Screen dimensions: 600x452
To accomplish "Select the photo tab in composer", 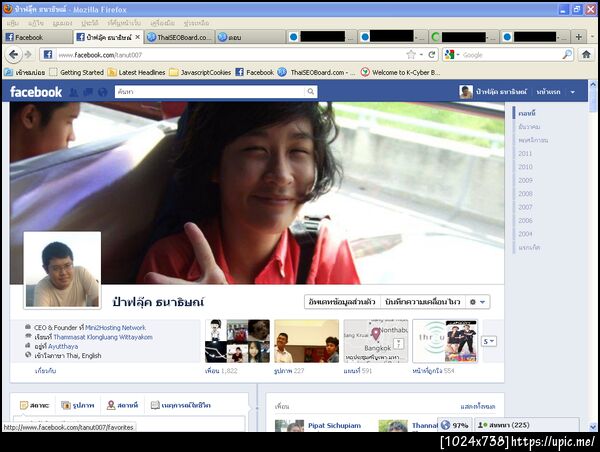I will [x=78, y=405].
